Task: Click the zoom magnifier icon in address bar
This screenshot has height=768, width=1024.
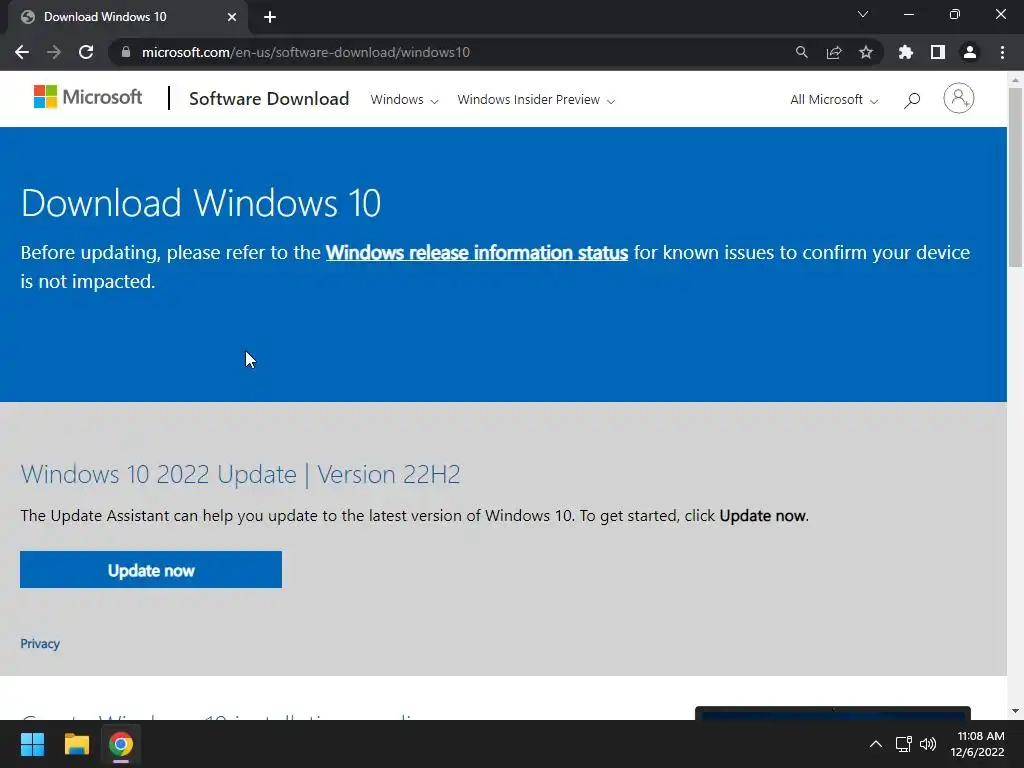Action: click(801, 52)
